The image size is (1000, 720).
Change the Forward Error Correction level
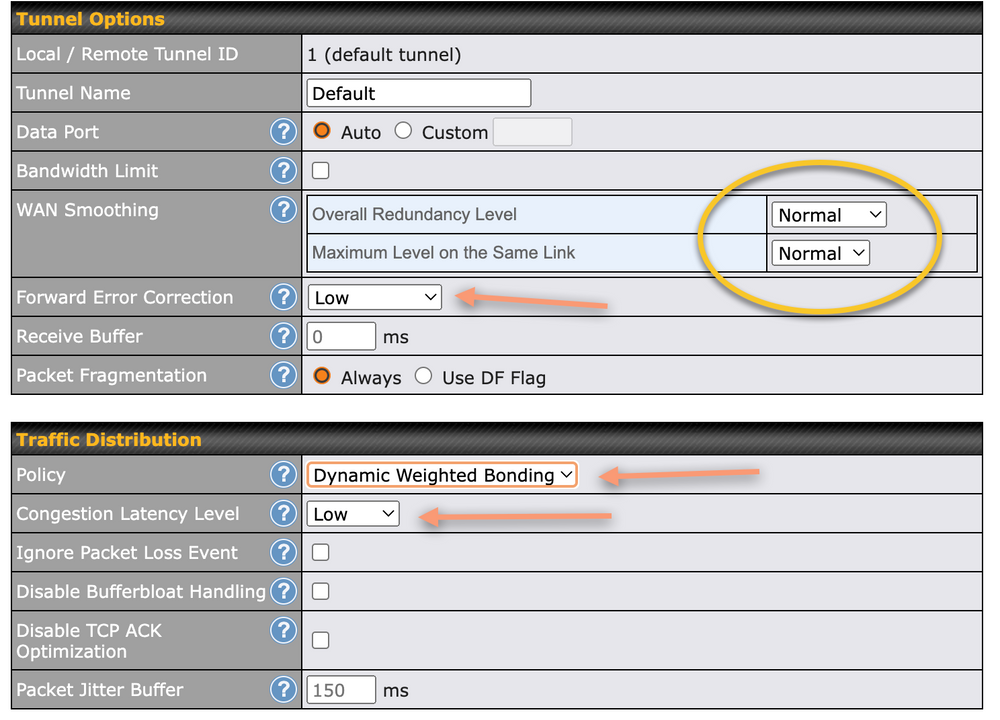(x=374, y=297)
